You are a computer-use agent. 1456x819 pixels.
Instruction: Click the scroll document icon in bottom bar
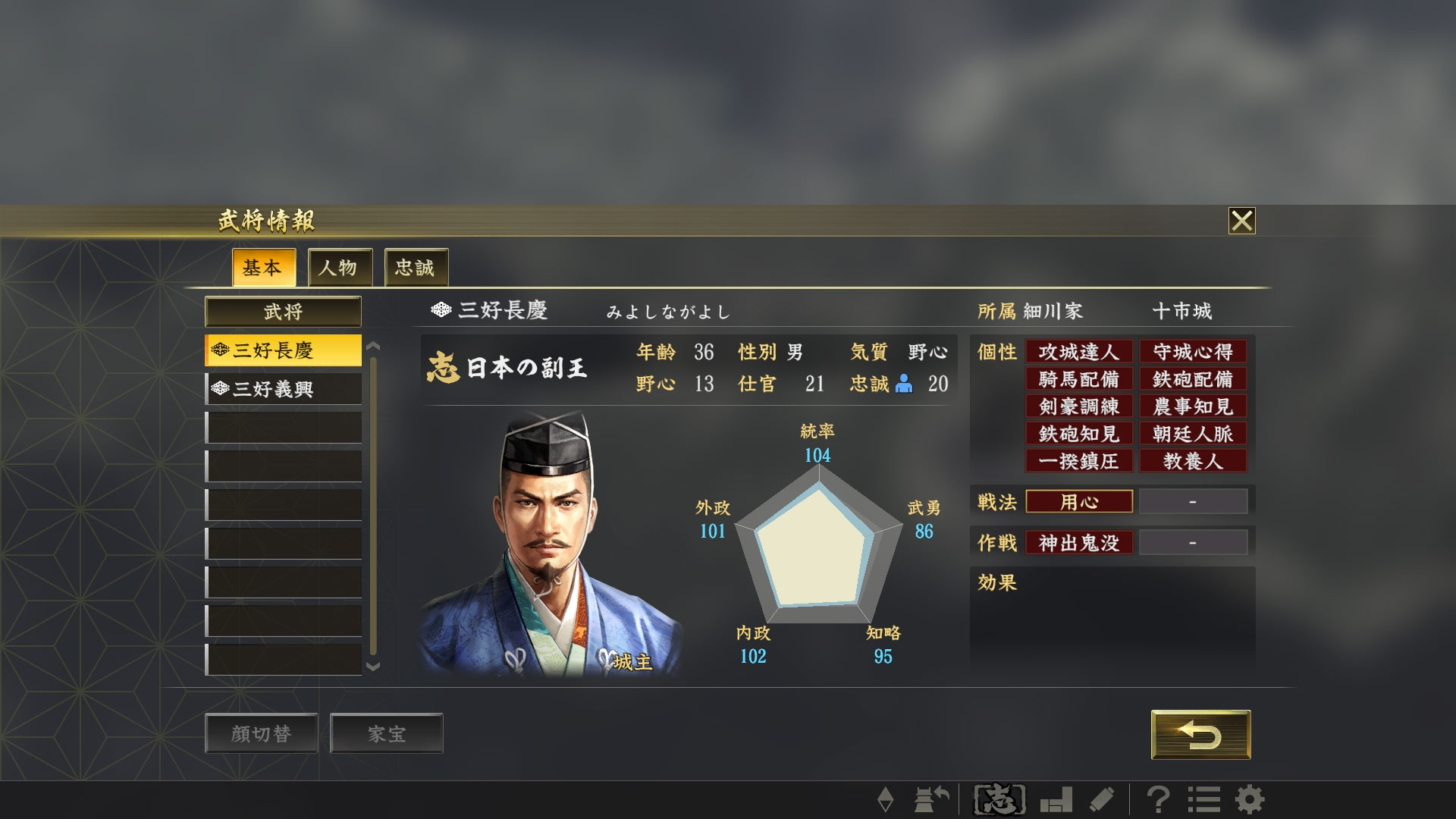(1102, 799)
